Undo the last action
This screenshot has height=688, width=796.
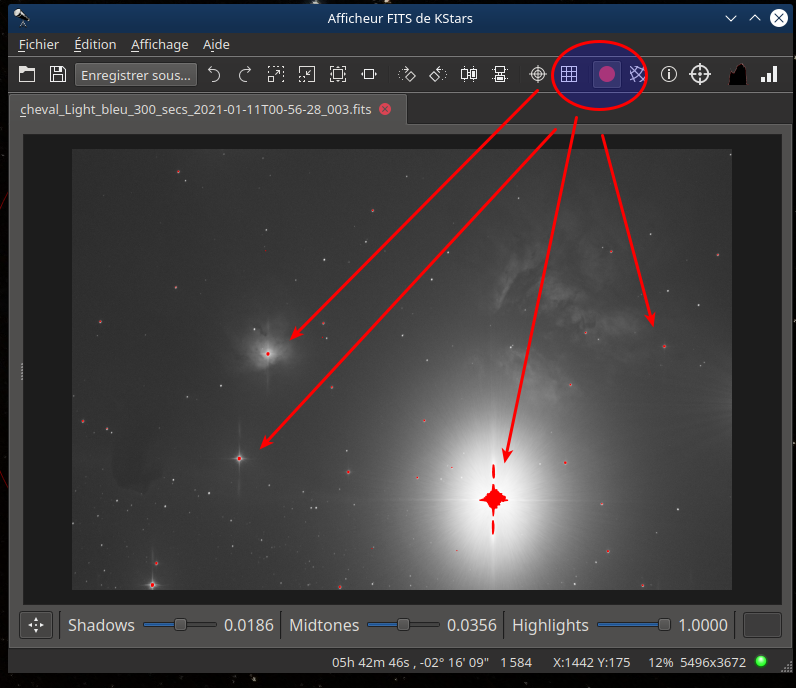pos(214,75)
